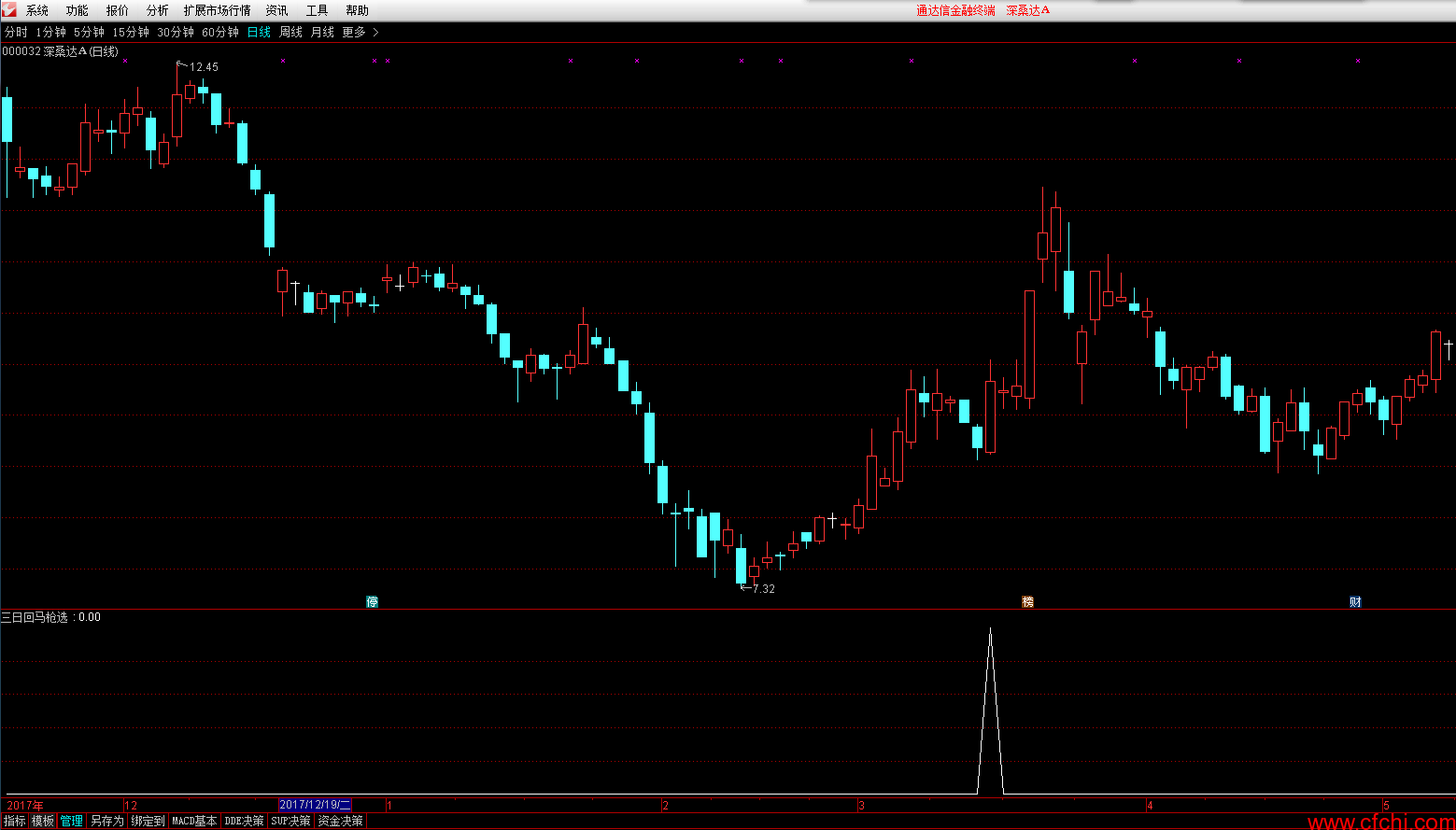Click the 榜 event marker icon

pos(1028,602)
